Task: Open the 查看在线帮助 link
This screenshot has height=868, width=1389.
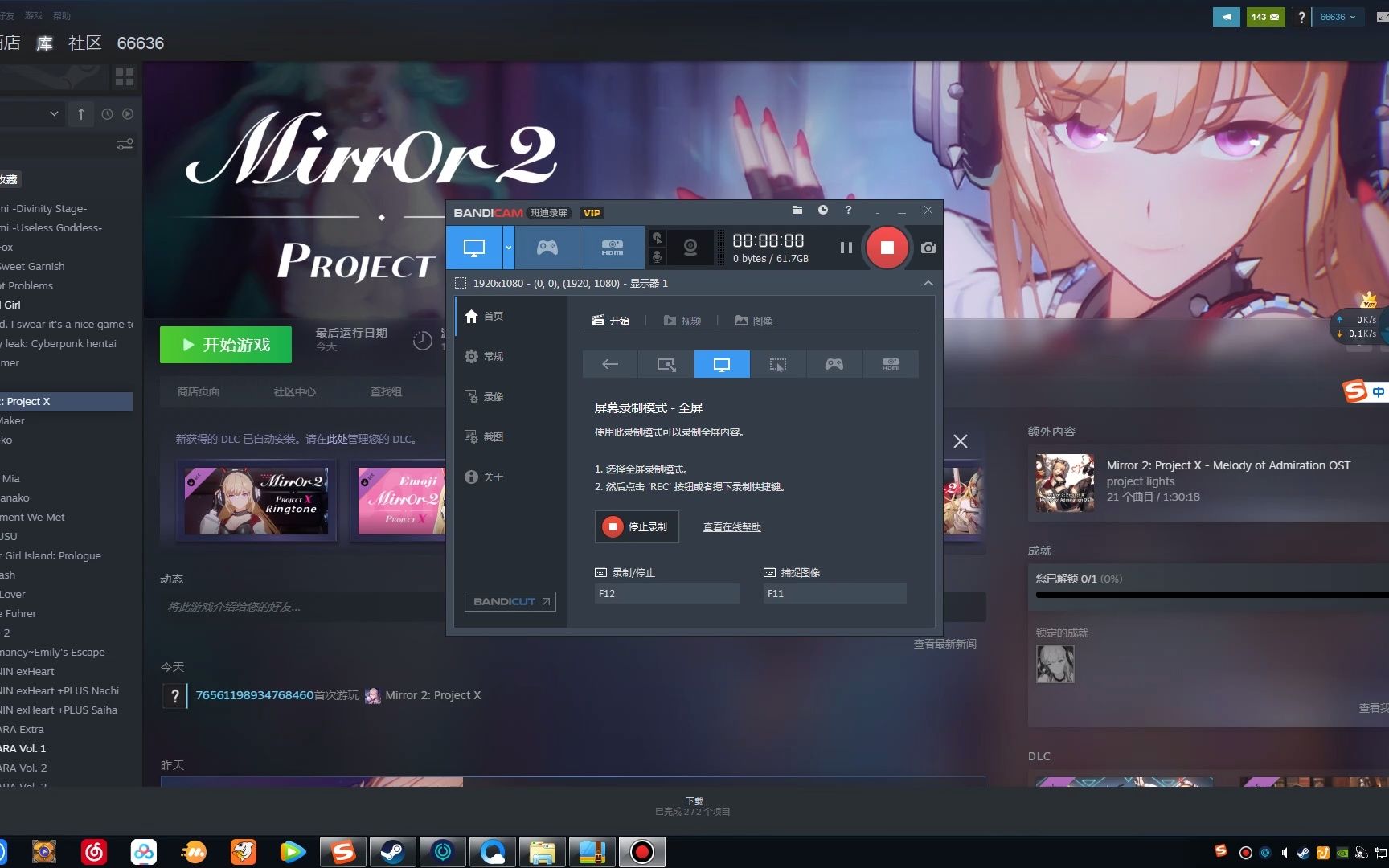Action: point(731,527)
